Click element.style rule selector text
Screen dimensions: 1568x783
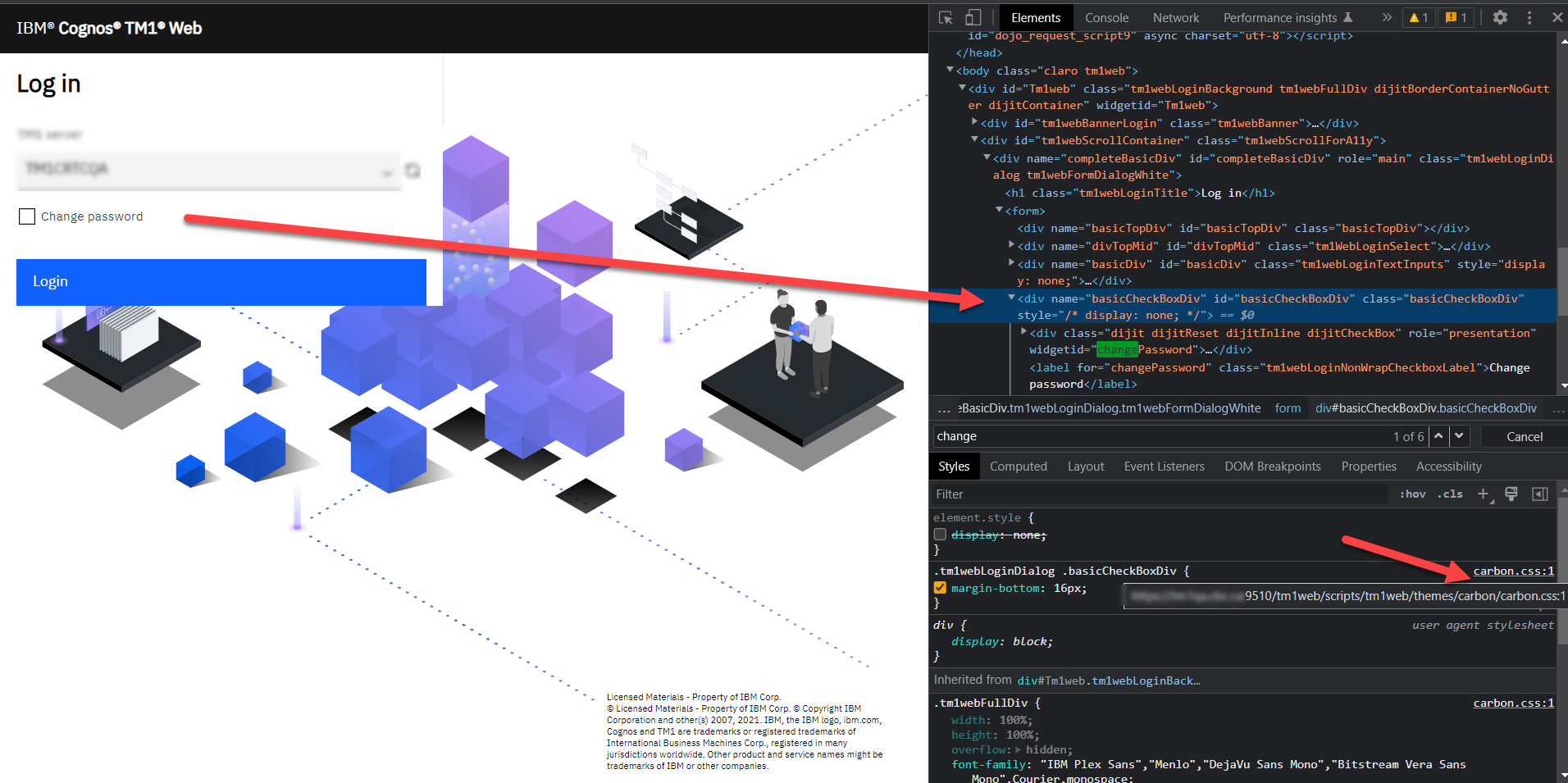pyautogui.click(x=977, y=517)
